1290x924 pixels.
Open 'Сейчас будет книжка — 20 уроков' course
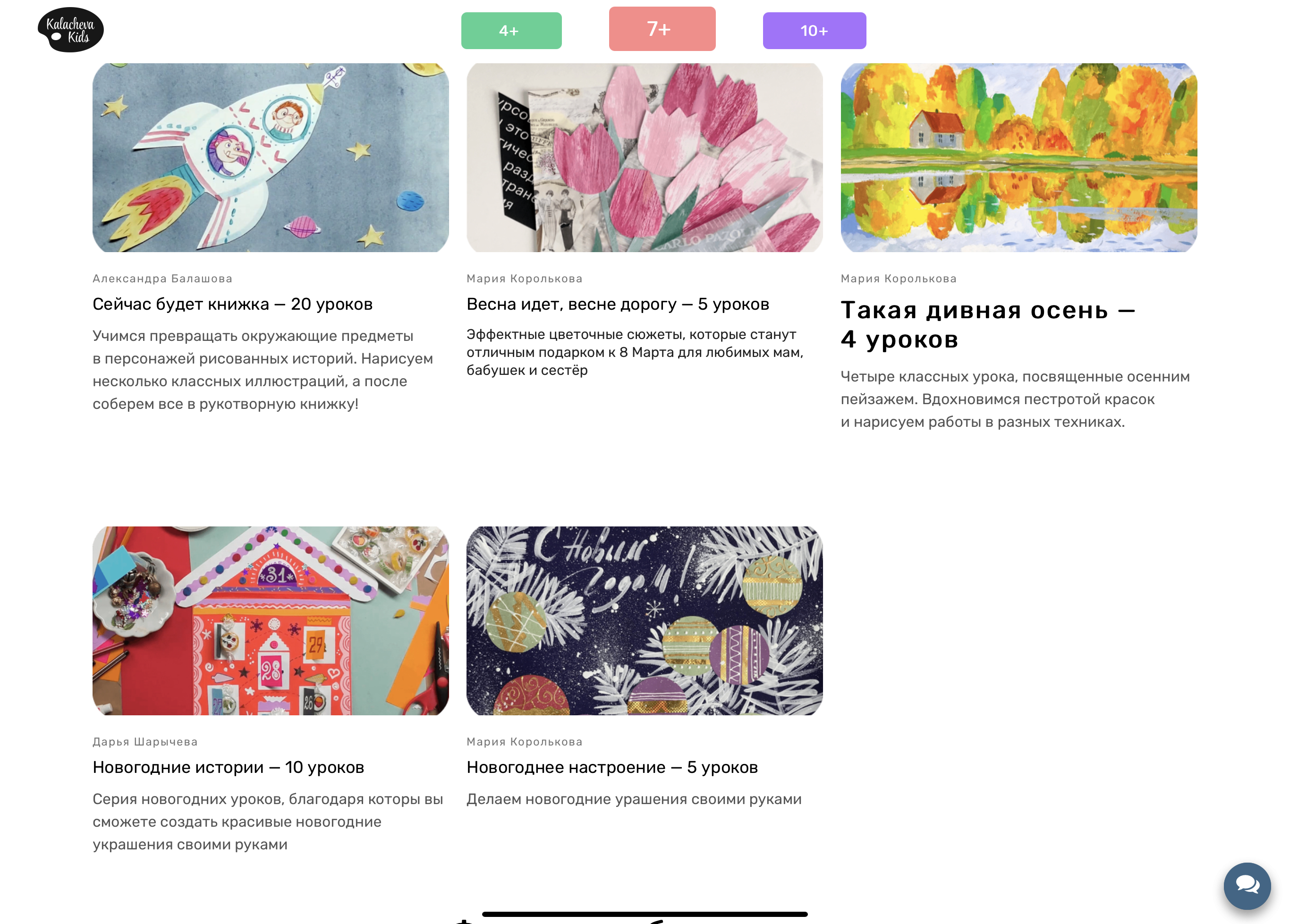tap(232, 304)
